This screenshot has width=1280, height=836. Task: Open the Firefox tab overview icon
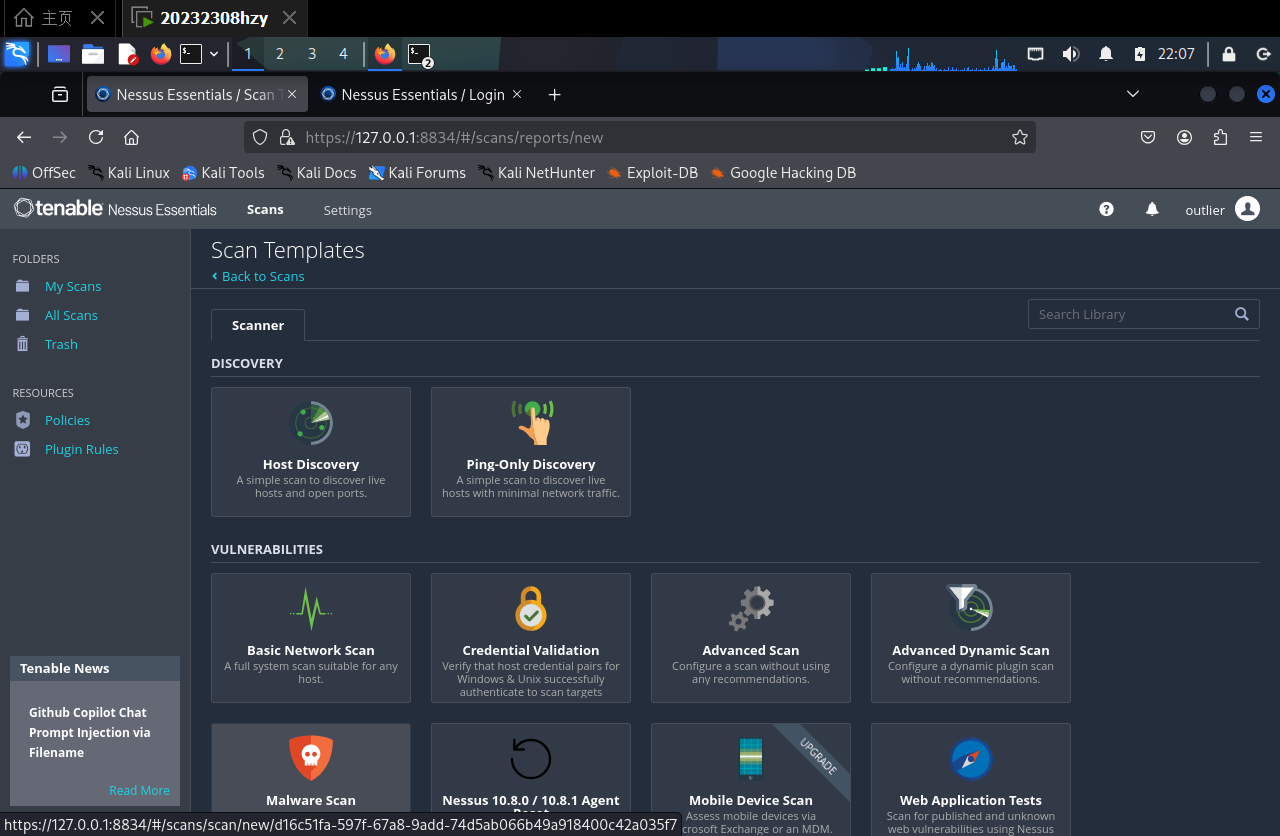click(60, 94)
